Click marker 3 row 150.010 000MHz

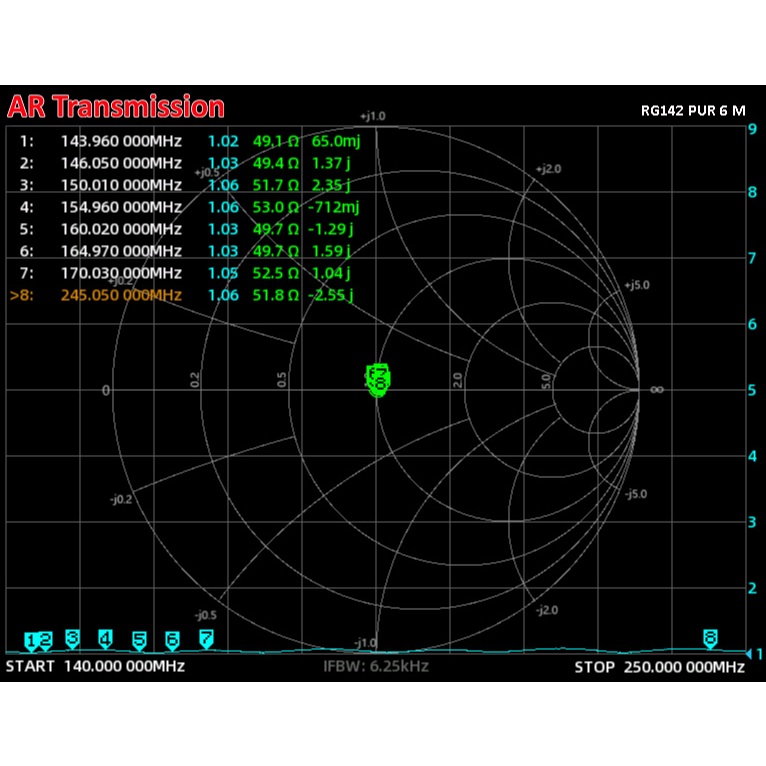pos(185,185)
